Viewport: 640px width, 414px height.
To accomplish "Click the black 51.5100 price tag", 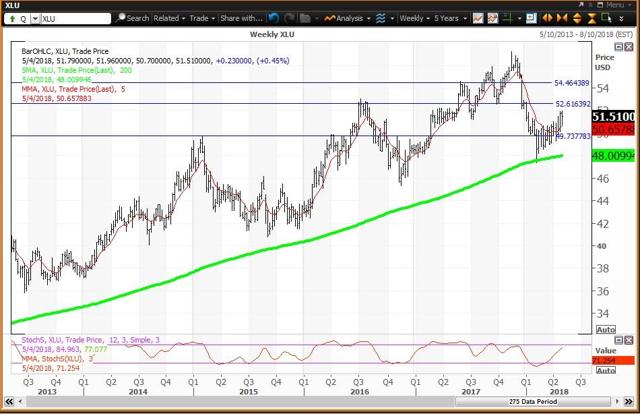I will pyautogui.click(x=613, y=117).
